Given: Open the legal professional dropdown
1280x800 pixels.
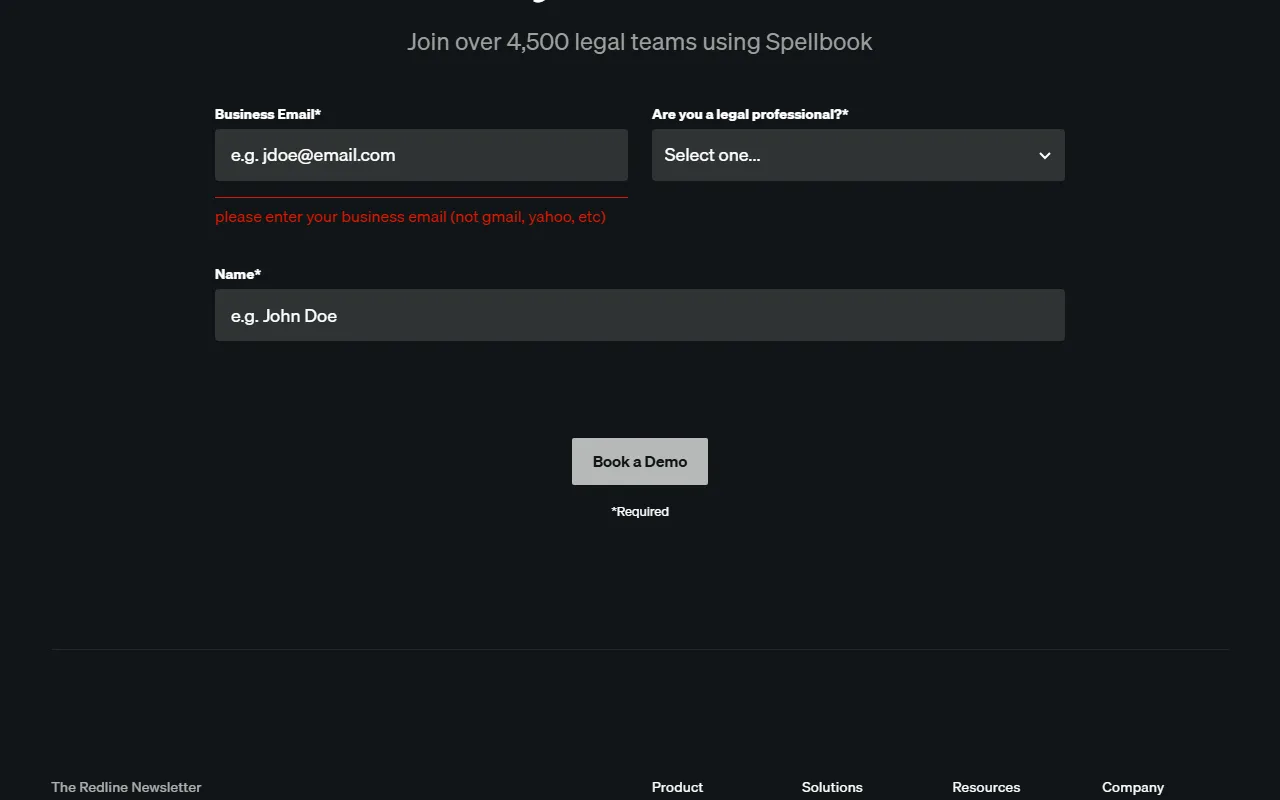Looking at the screenshot, I should pyautogui.click(x=858, y=155).
